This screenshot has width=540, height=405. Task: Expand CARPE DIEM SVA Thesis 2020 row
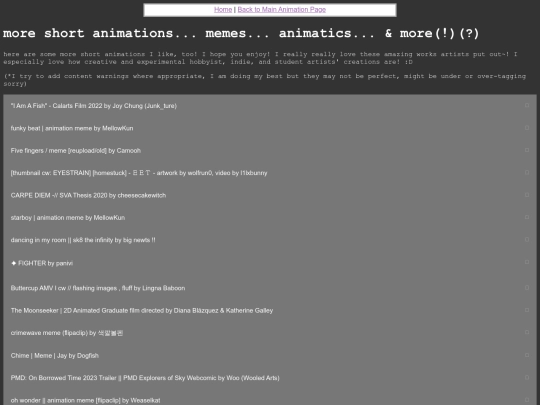(270, 195)
